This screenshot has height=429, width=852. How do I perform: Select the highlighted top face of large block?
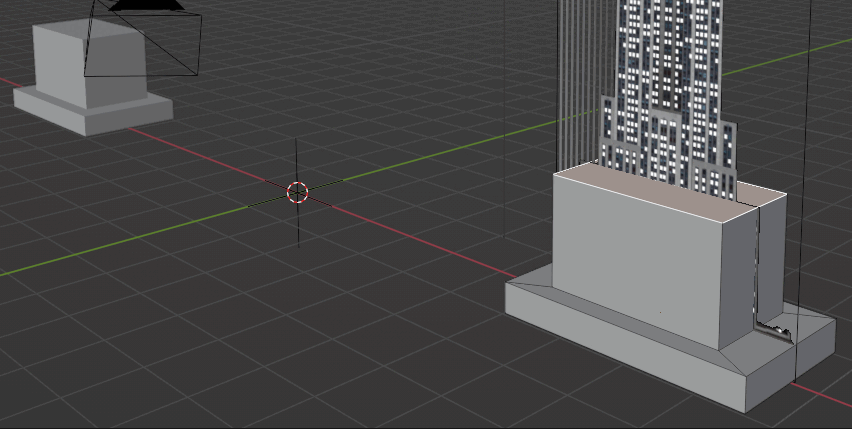coord(669,188)
